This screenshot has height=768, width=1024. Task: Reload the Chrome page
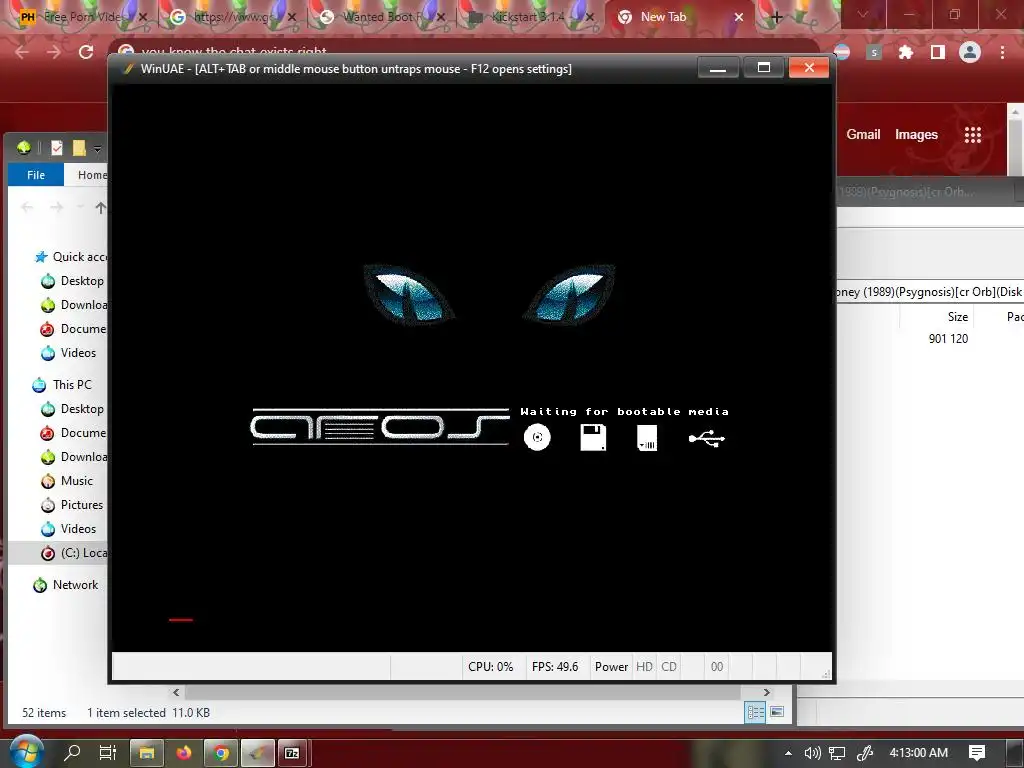click(x=86, y=52)
